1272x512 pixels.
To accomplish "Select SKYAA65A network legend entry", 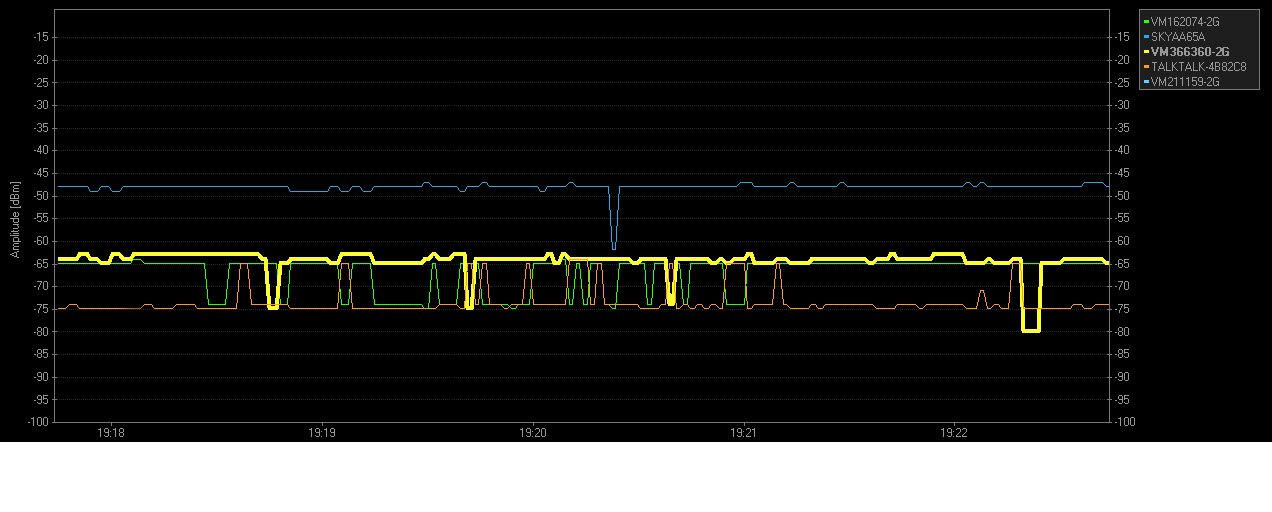I will 1178,36.
